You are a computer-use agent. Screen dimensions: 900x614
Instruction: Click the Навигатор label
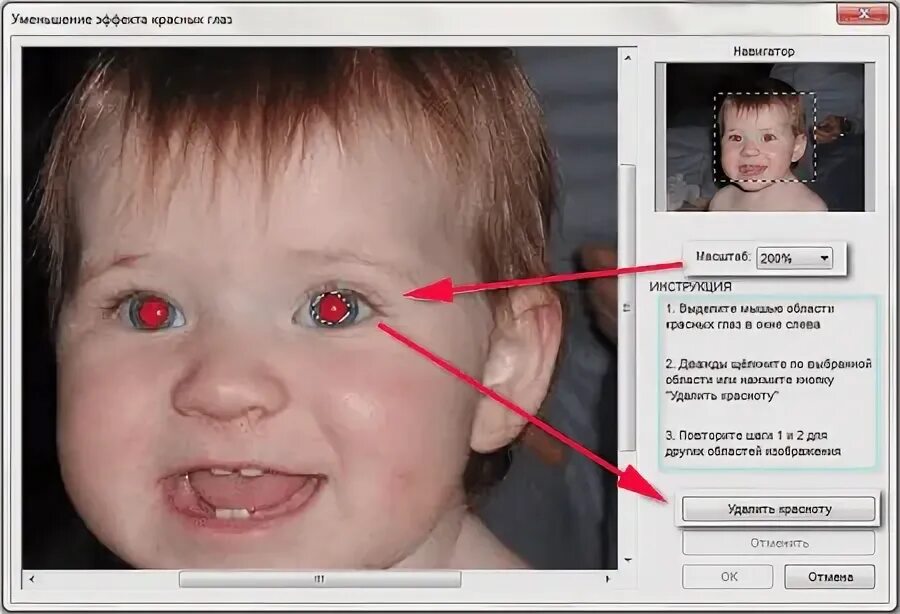pyautogui.click(x=764, y=51)
